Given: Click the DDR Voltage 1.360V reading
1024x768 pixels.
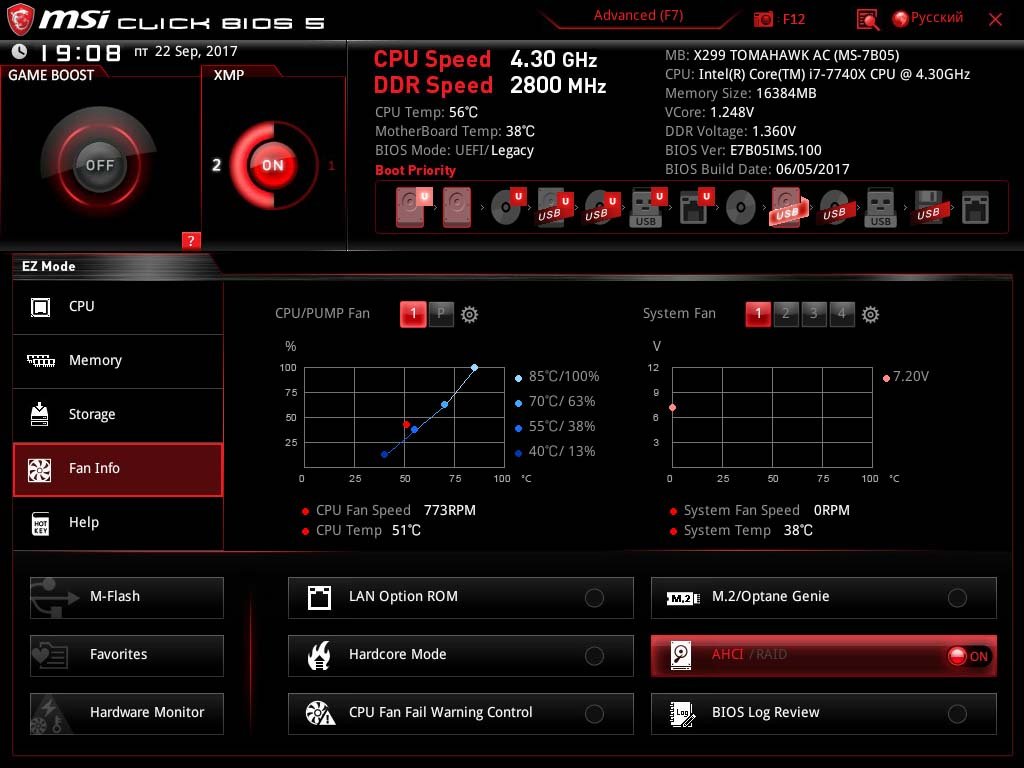Looking at the screenshot, I should 774,131.
